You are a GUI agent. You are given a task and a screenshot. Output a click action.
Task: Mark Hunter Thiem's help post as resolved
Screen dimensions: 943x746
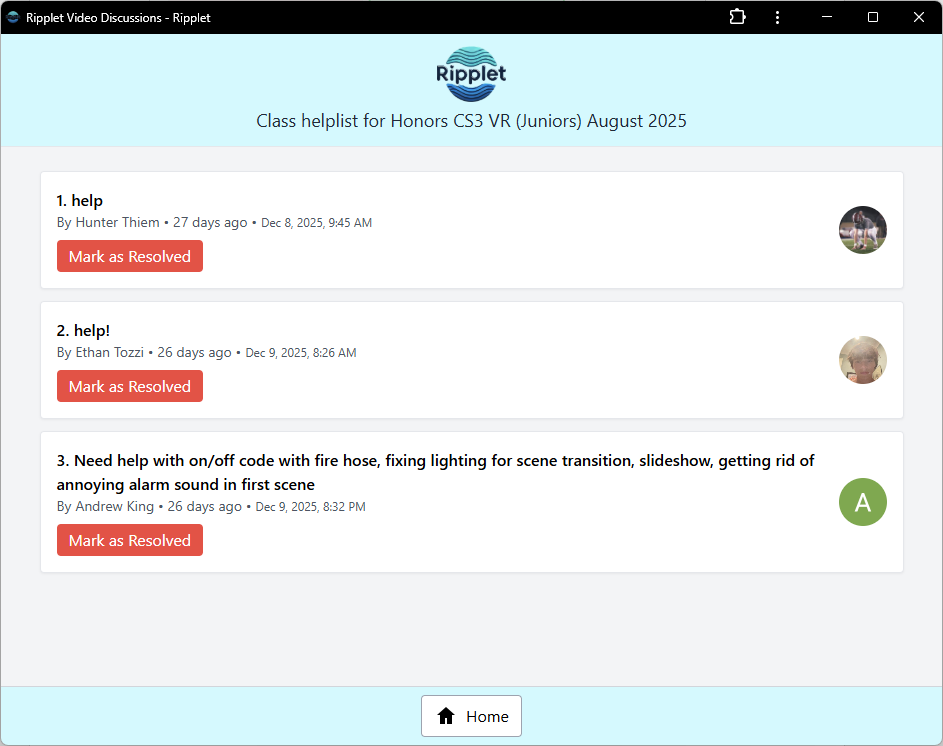129,256
